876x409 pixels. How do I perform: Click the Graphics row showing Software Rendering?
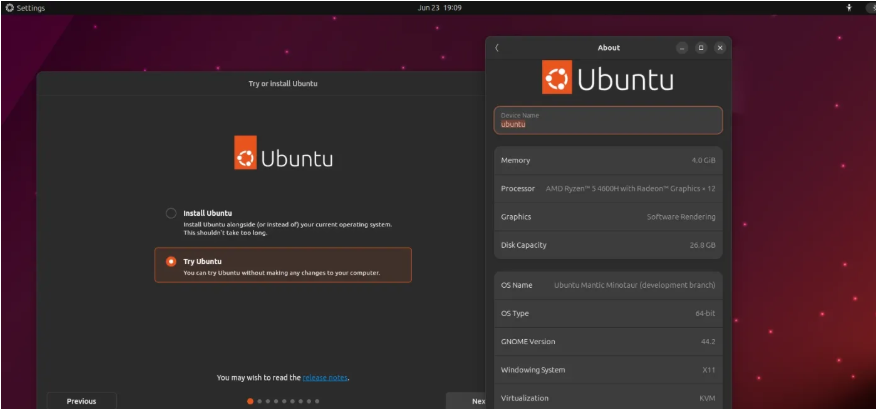click(608, 217)
